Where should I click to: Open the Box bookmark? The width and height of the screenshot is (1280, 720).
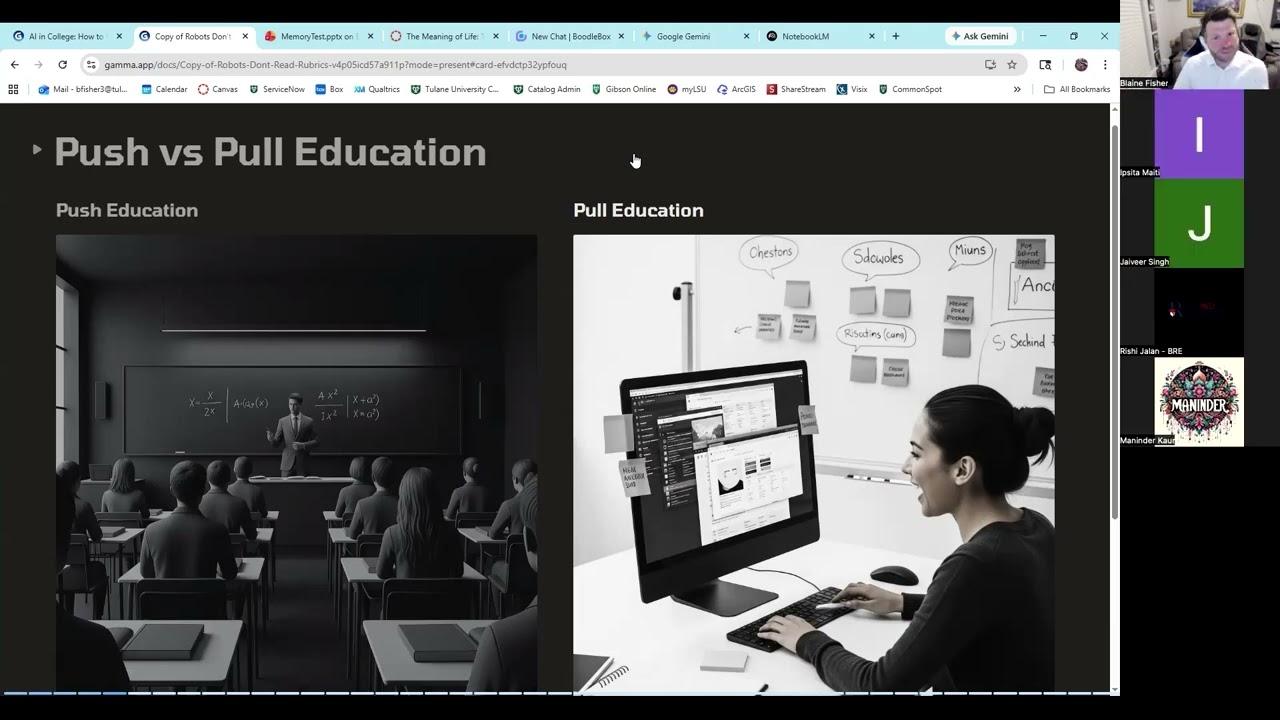tap(329, 89)
